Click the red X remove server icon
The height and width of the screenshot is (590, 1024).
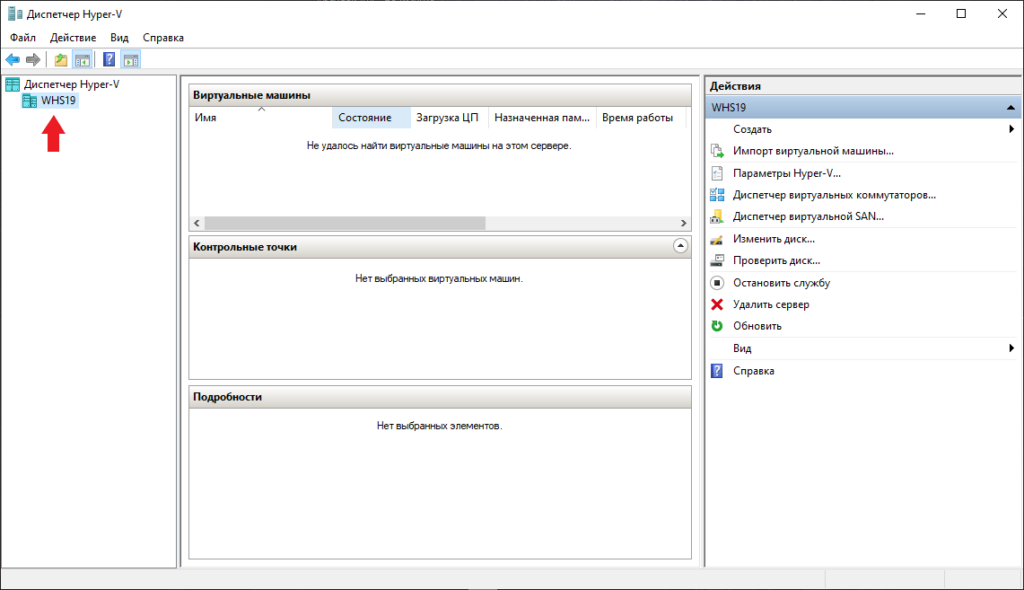717,304
